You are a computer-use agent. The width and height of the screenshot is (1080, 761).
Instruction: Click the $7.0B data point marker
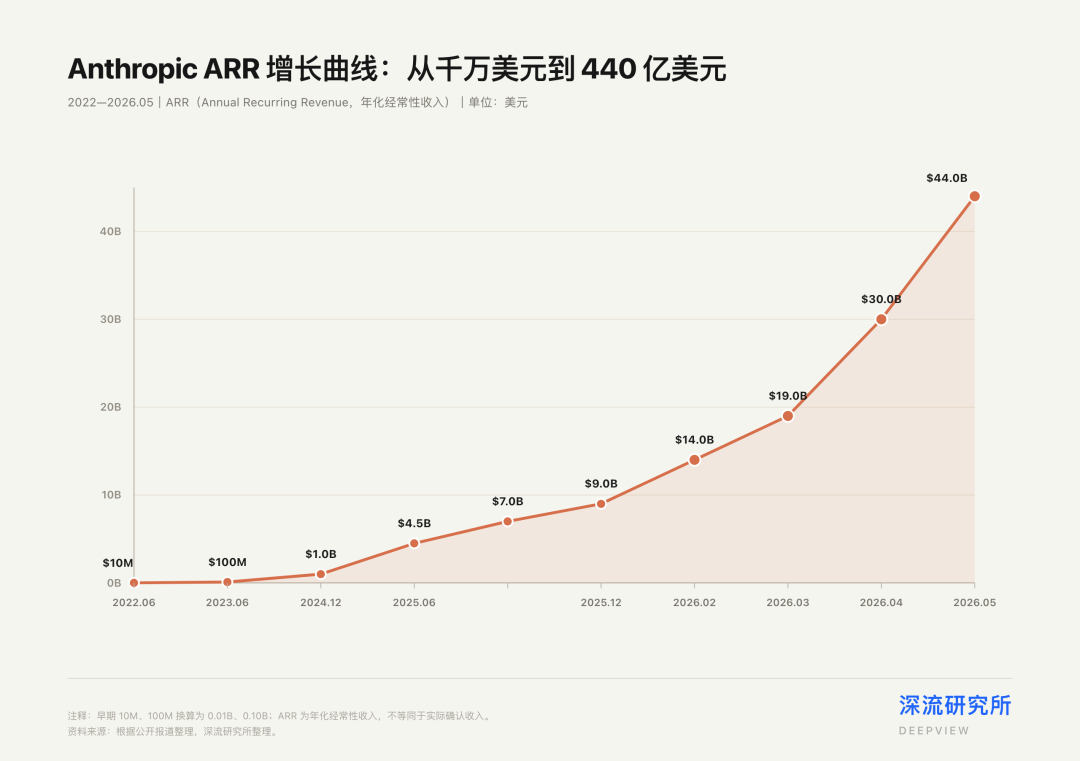[x=508, y=521]
